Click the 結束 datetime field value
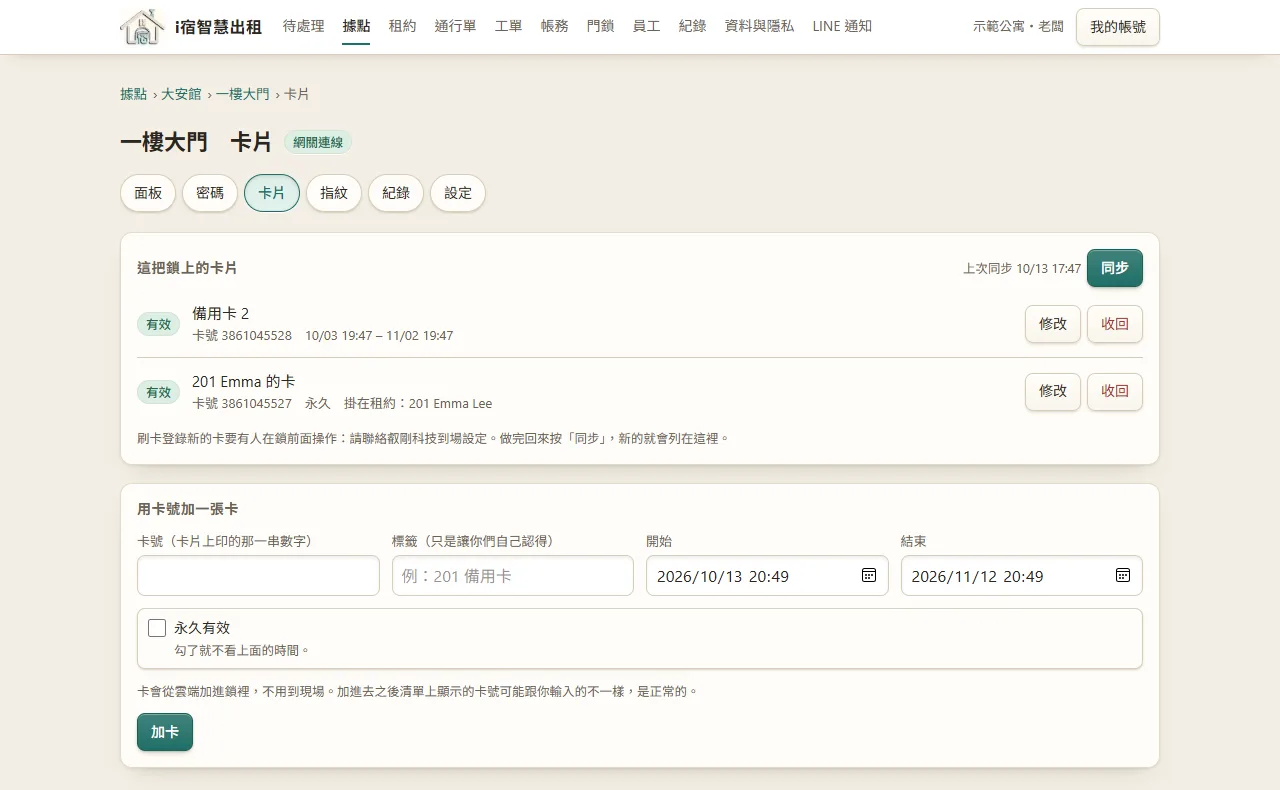The image size is (1280, 790). [x=977, y=577]
